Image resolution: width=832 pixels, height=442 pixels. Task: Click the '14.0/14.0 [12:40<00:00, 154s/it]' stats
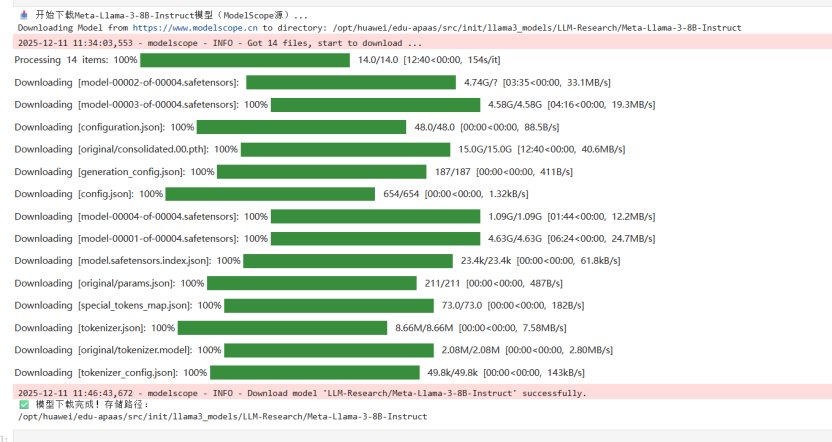[429, 60]
